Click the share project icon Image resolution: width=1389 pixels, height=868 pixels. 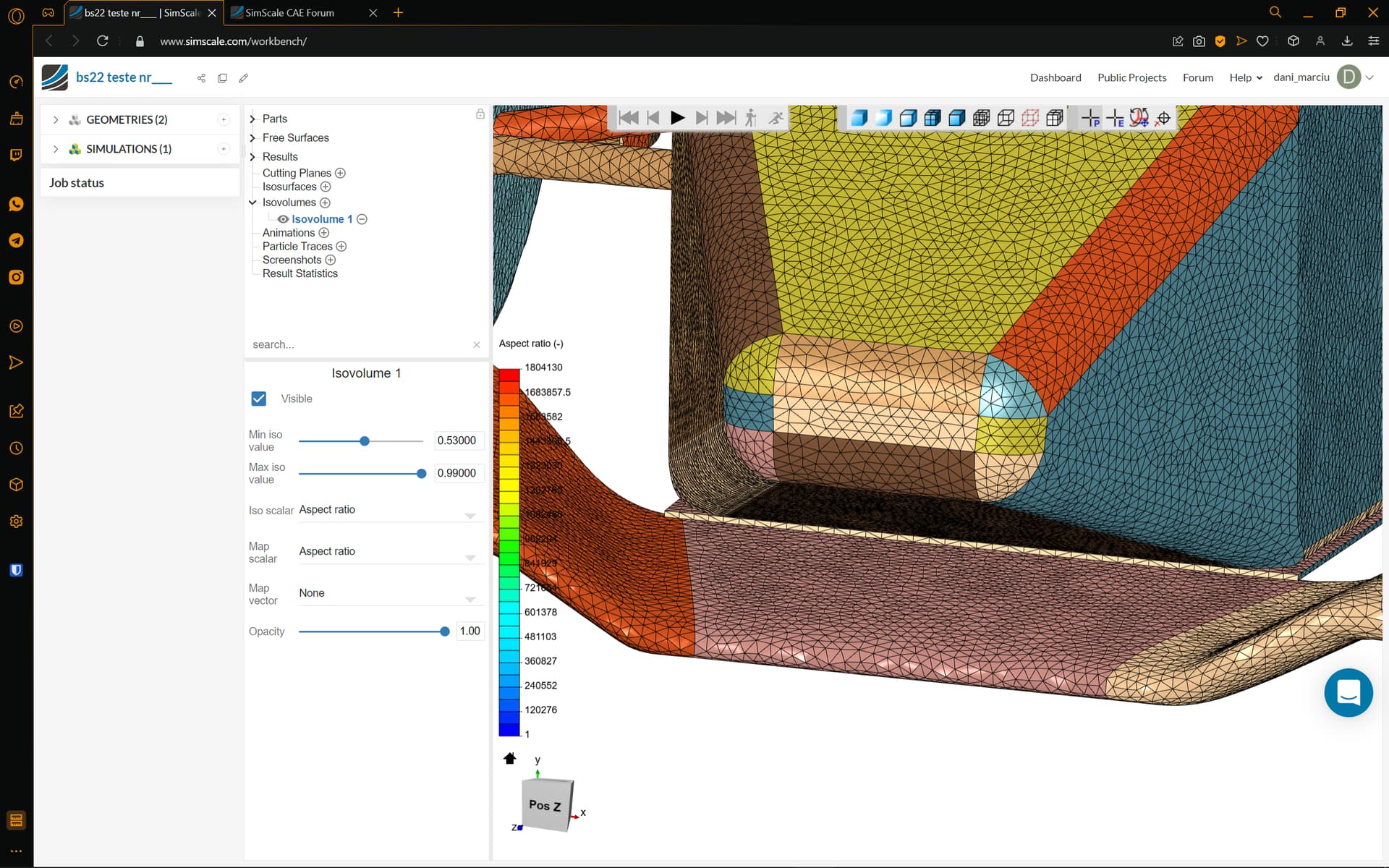tap(201, 77)
